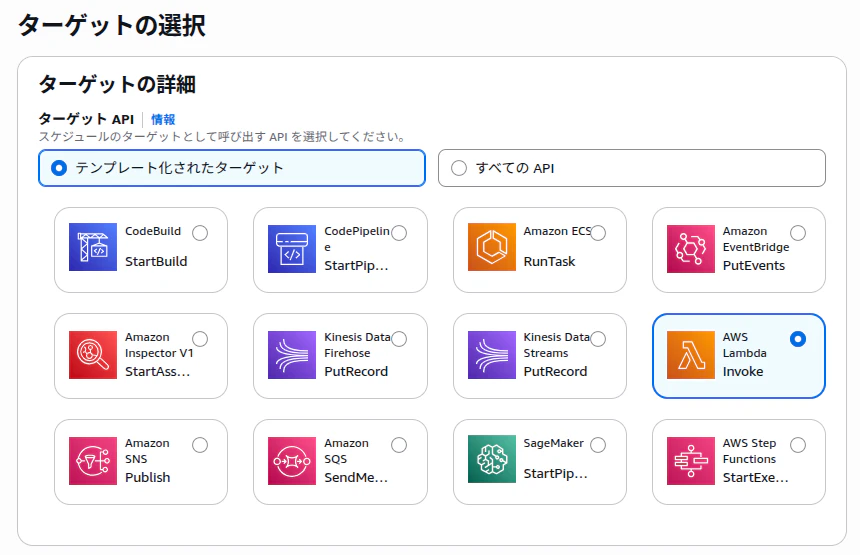Click the SageMaker brain icon
The image size is (860, 555).
pyautogui.click(x=491, y=459)
